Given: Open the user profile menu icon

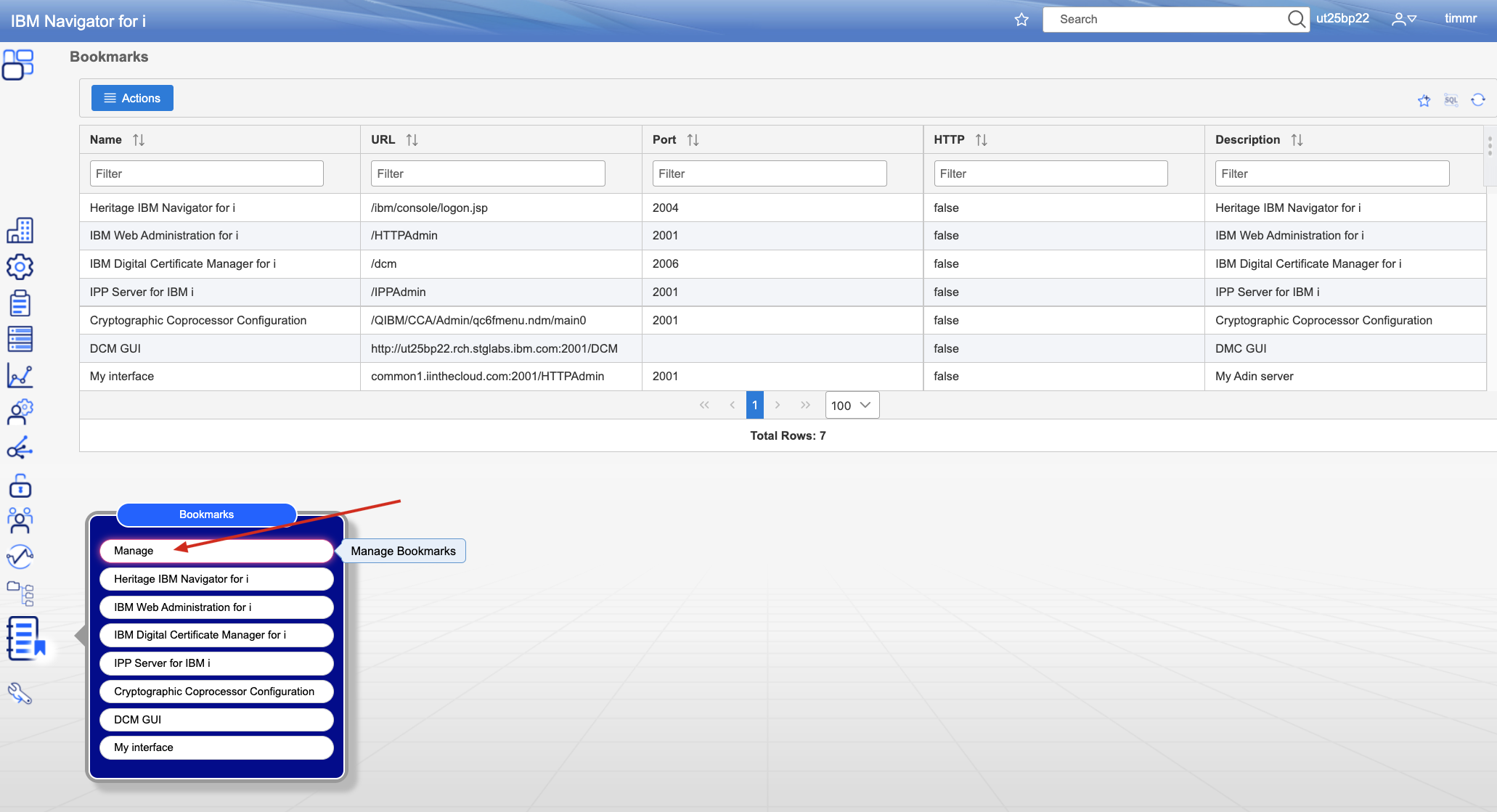Looking at the screenshot, I should (1404, 19).
